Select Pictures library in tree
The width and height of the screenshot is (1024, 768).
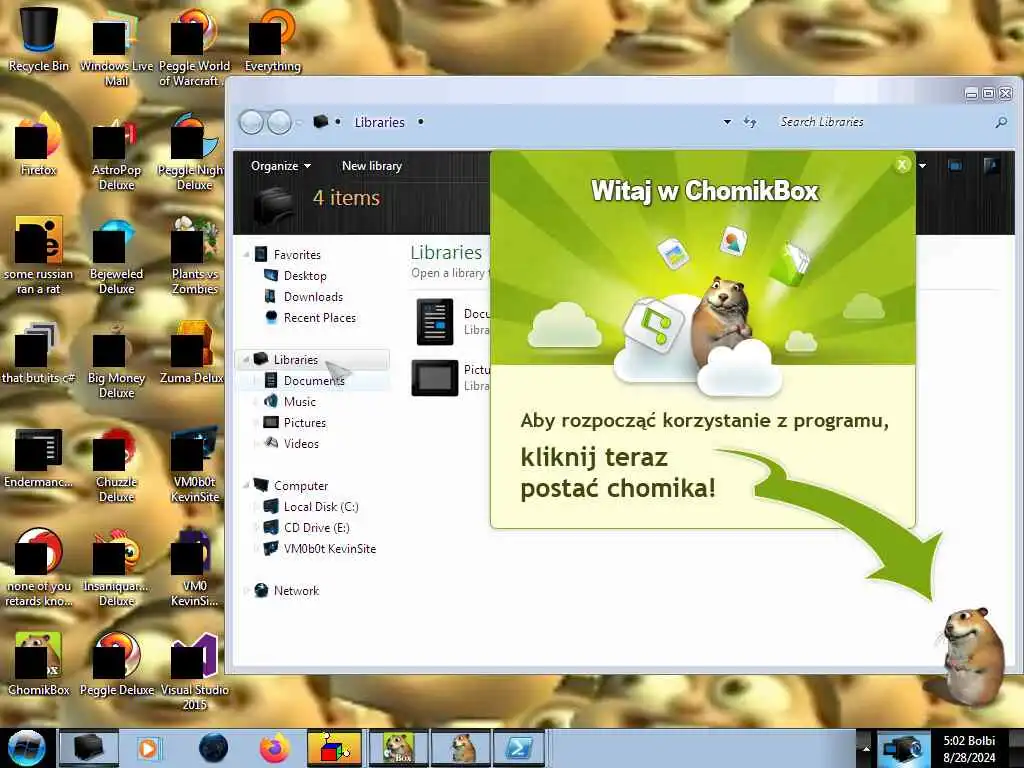pyautogui.click(x=304, y=423)
